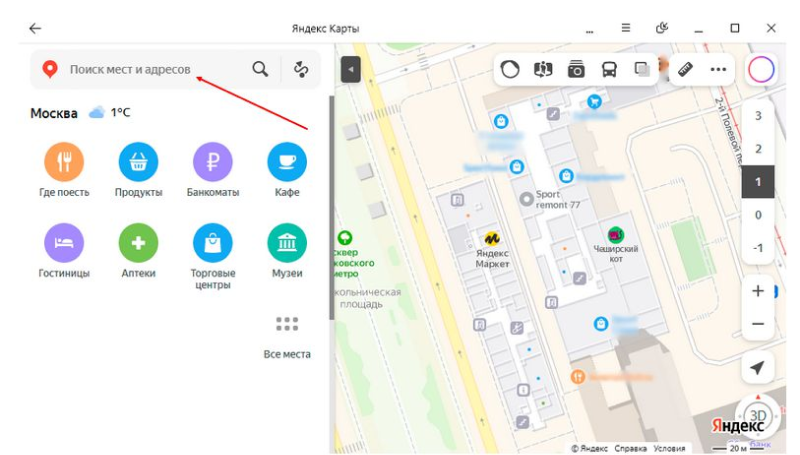800x455 pixels.
Task: Go back using the arrow in title bar
Action: point(35,29)
